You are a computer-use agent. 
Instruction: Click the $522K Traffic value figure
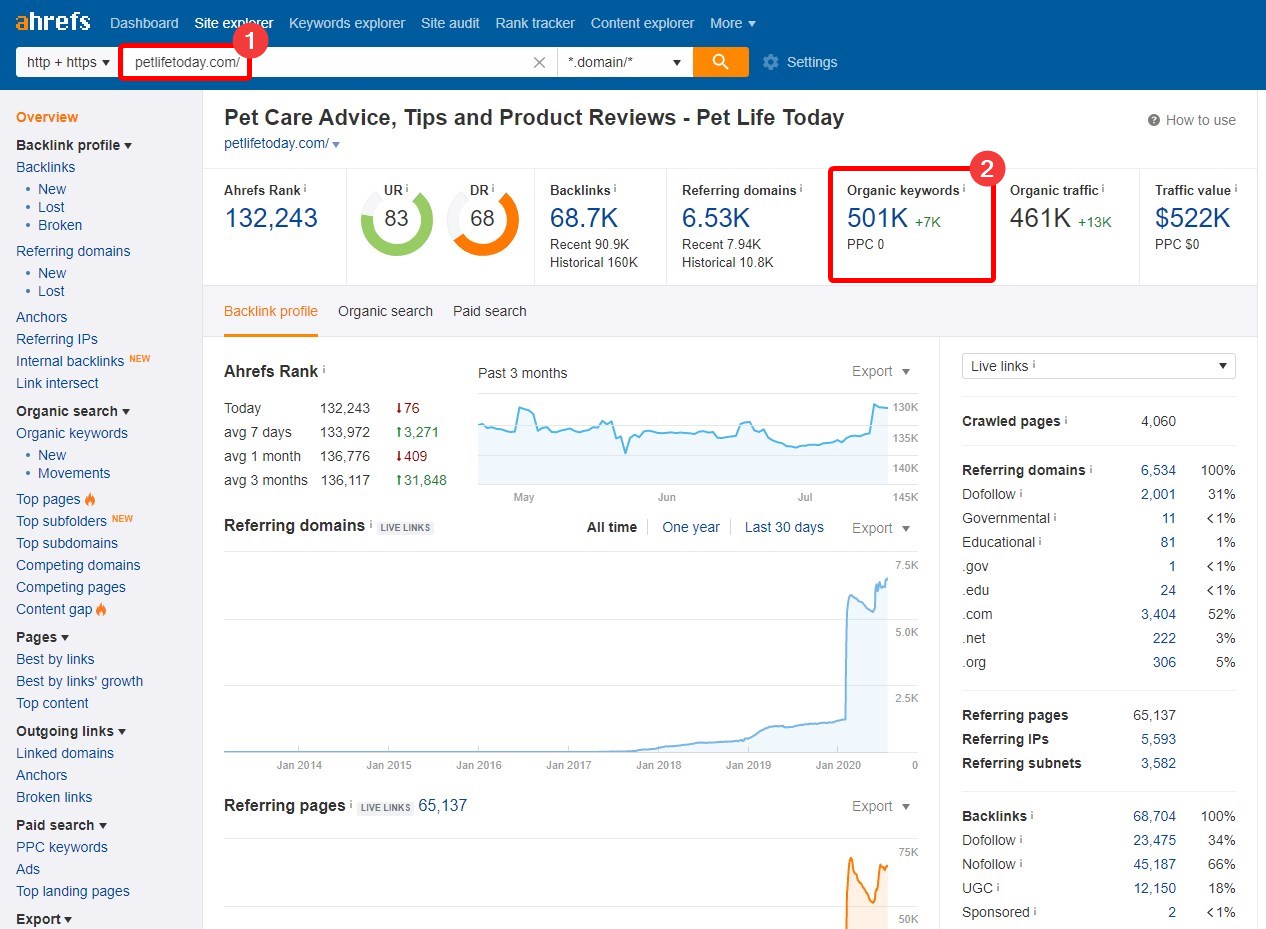point(1193,218)
